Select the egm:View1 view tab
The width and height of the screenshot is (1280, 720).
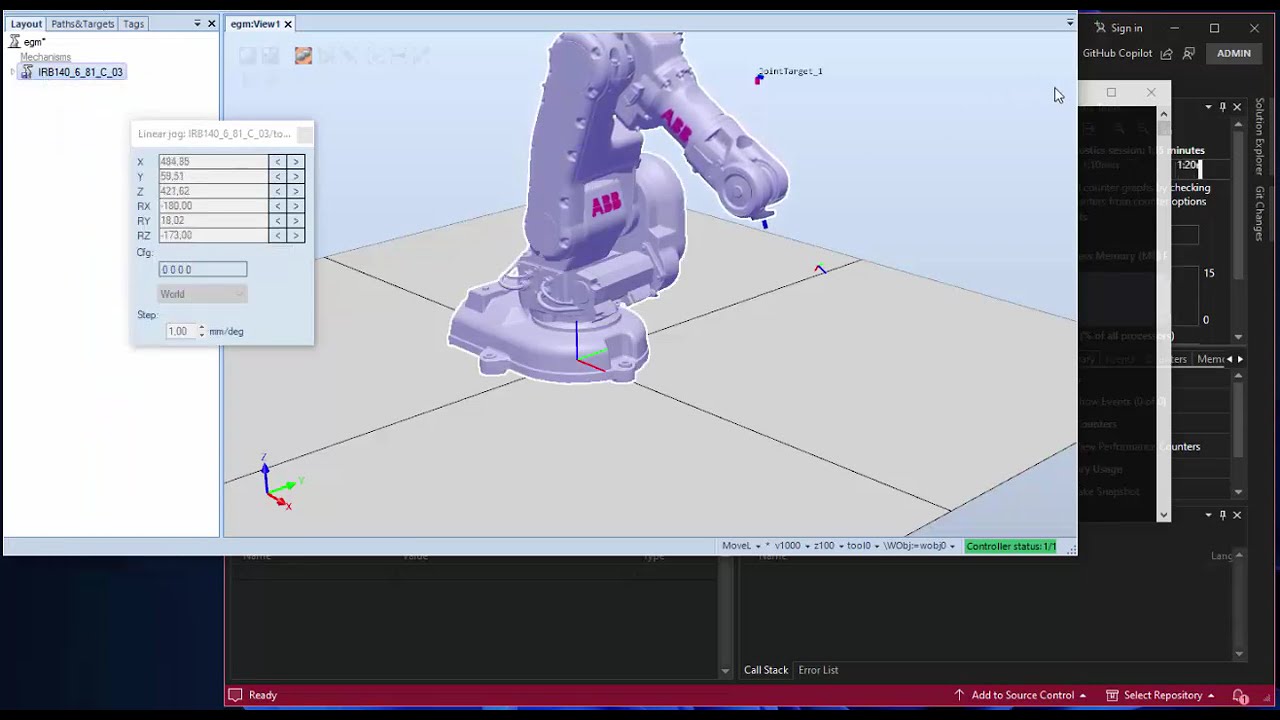[x=255, y=24]
